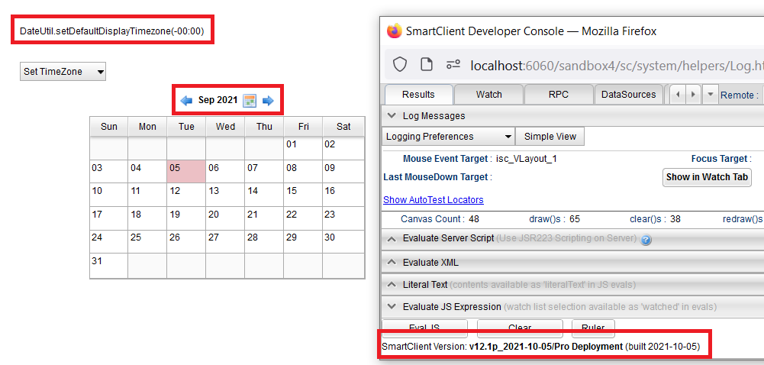Click the Sat column header
Viewport: 764px width, 365px height.
point(343,127)
